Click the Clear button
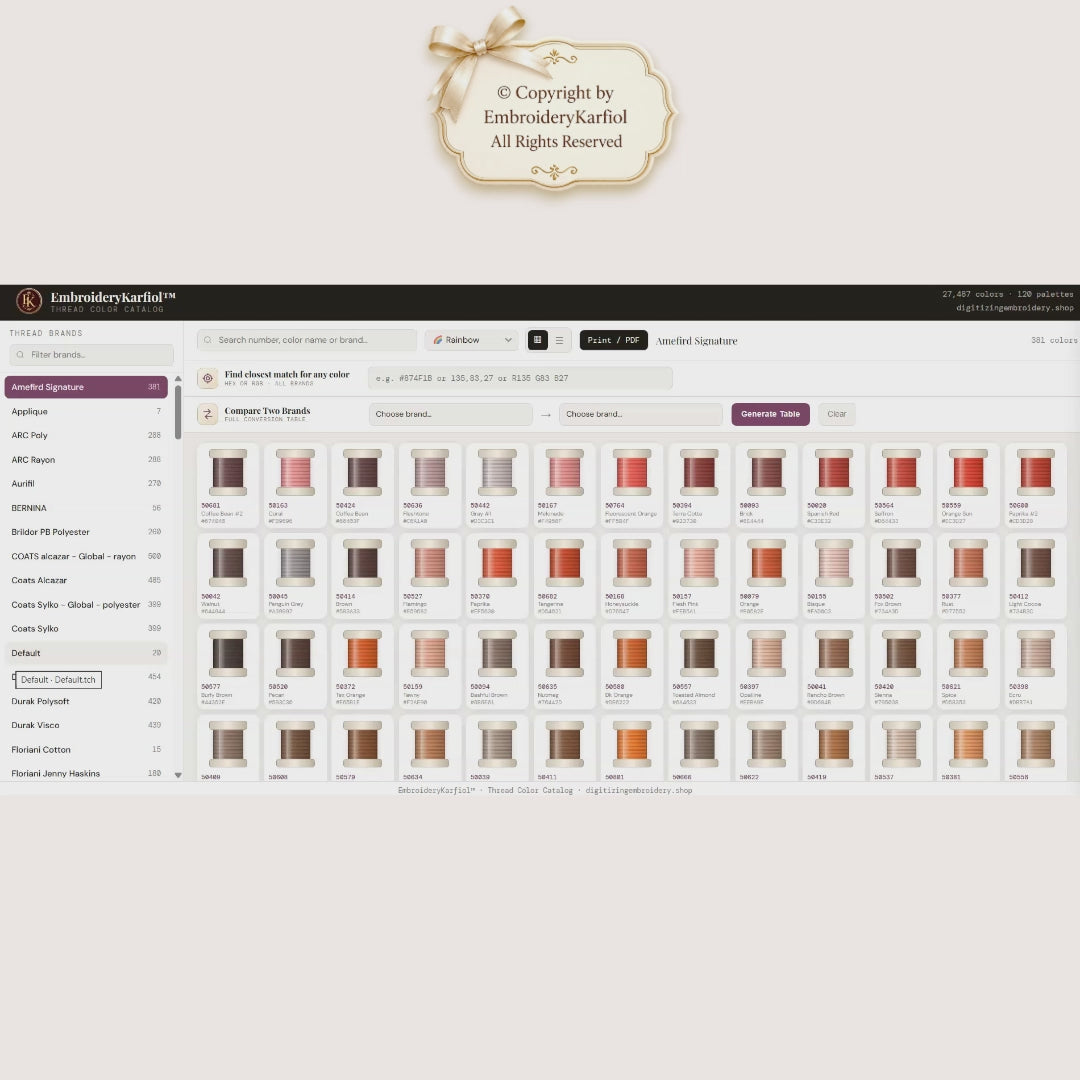This screenshot has height=1080, width=1080. [837, 415]
